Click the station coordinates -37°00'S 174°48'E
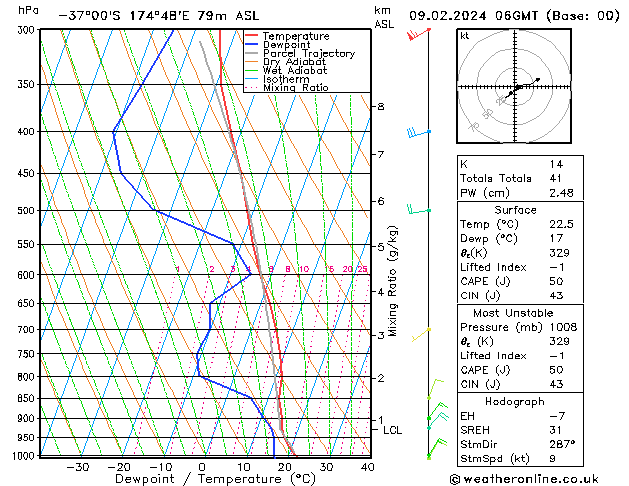This screenshot has height=486, width=629. [124, 16]
